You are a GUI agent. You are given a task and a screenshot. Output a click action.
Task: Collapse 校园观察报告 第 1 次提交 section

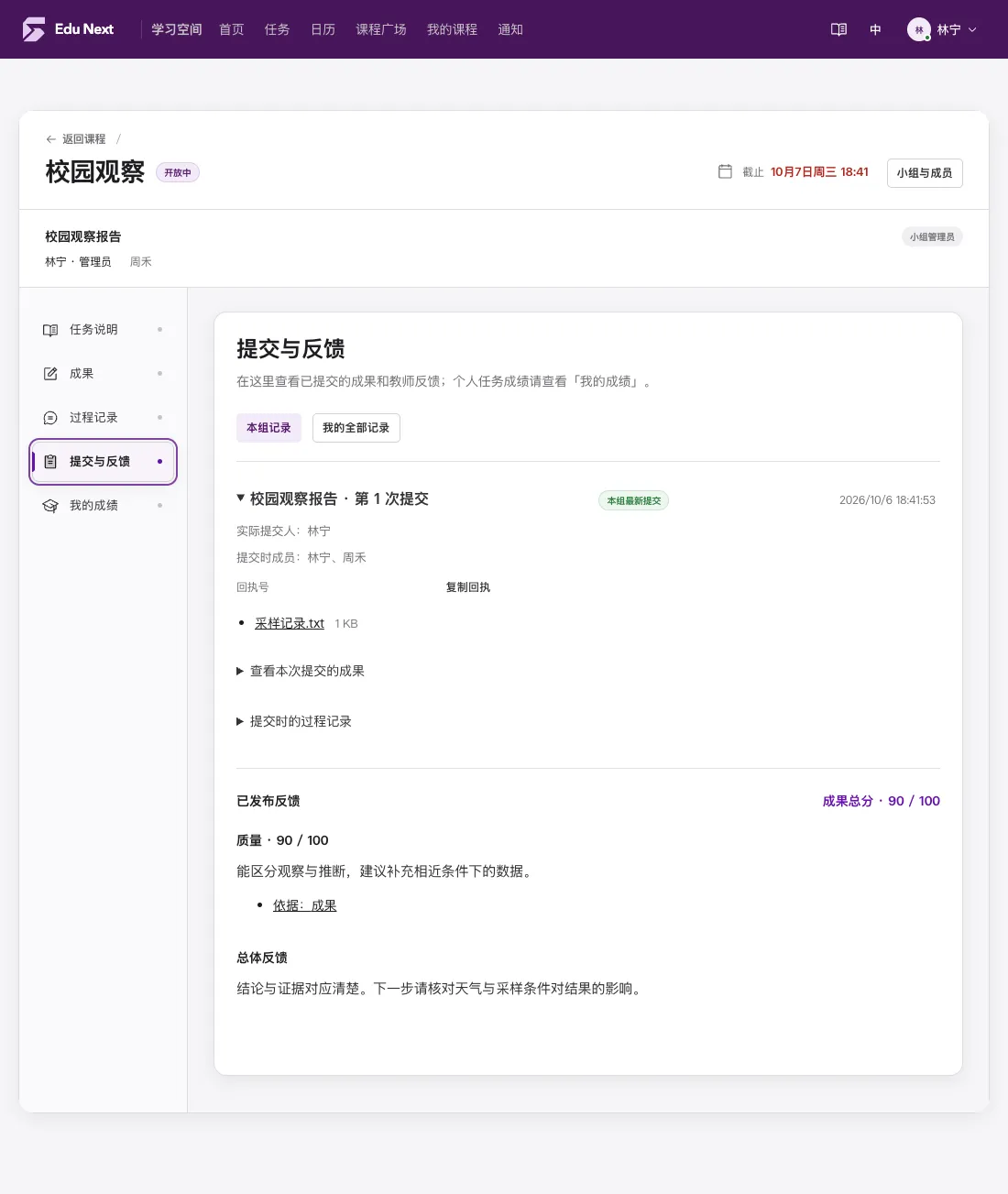point(333,499)
